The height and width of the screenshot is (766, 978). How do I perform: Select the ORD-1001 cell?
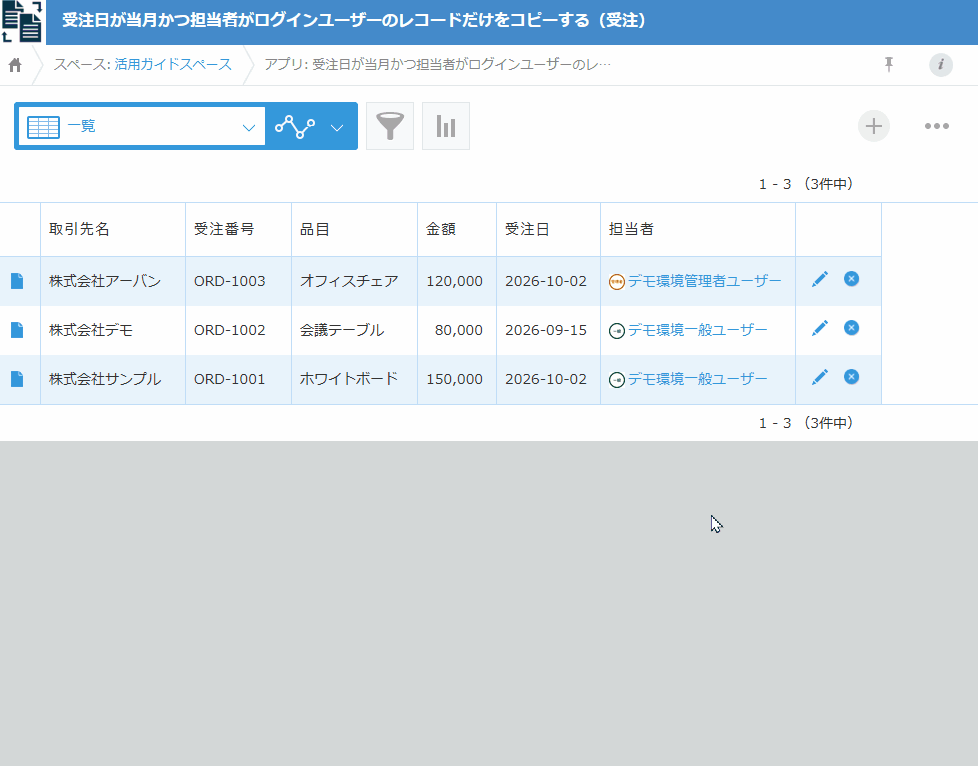(238, 379)
